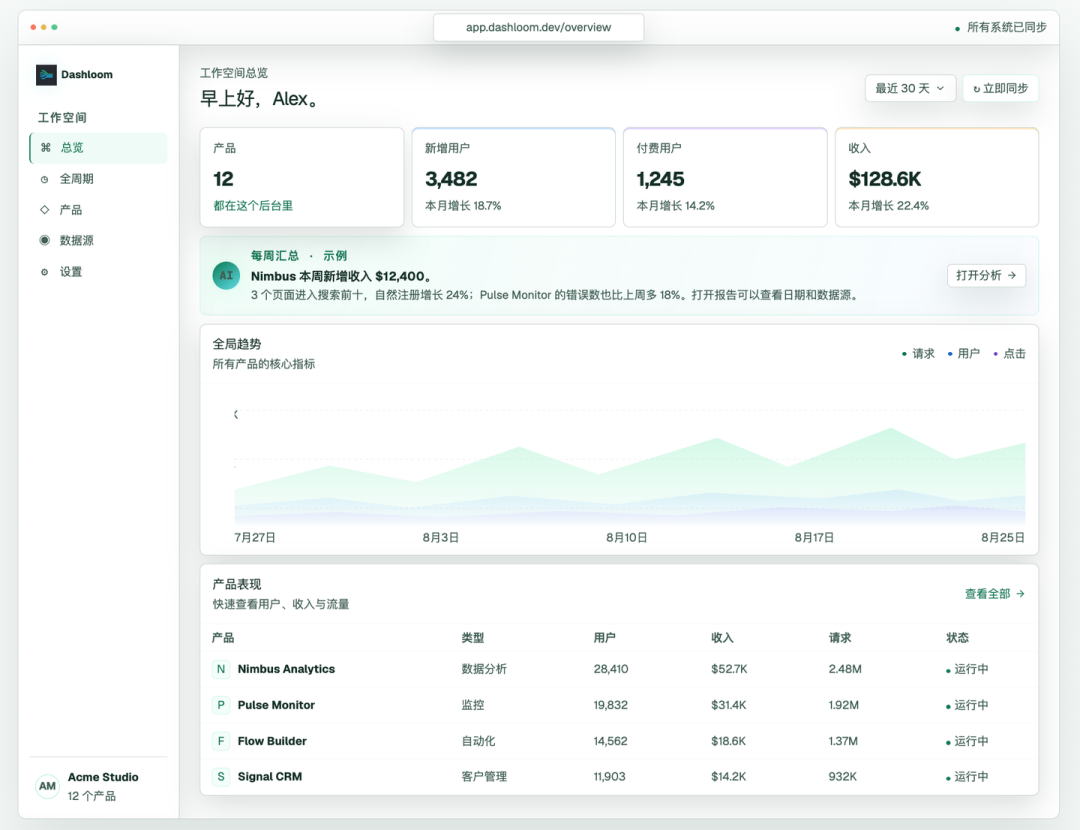
Task: Click the 1.92M requests cell
Action: (844, 705)
